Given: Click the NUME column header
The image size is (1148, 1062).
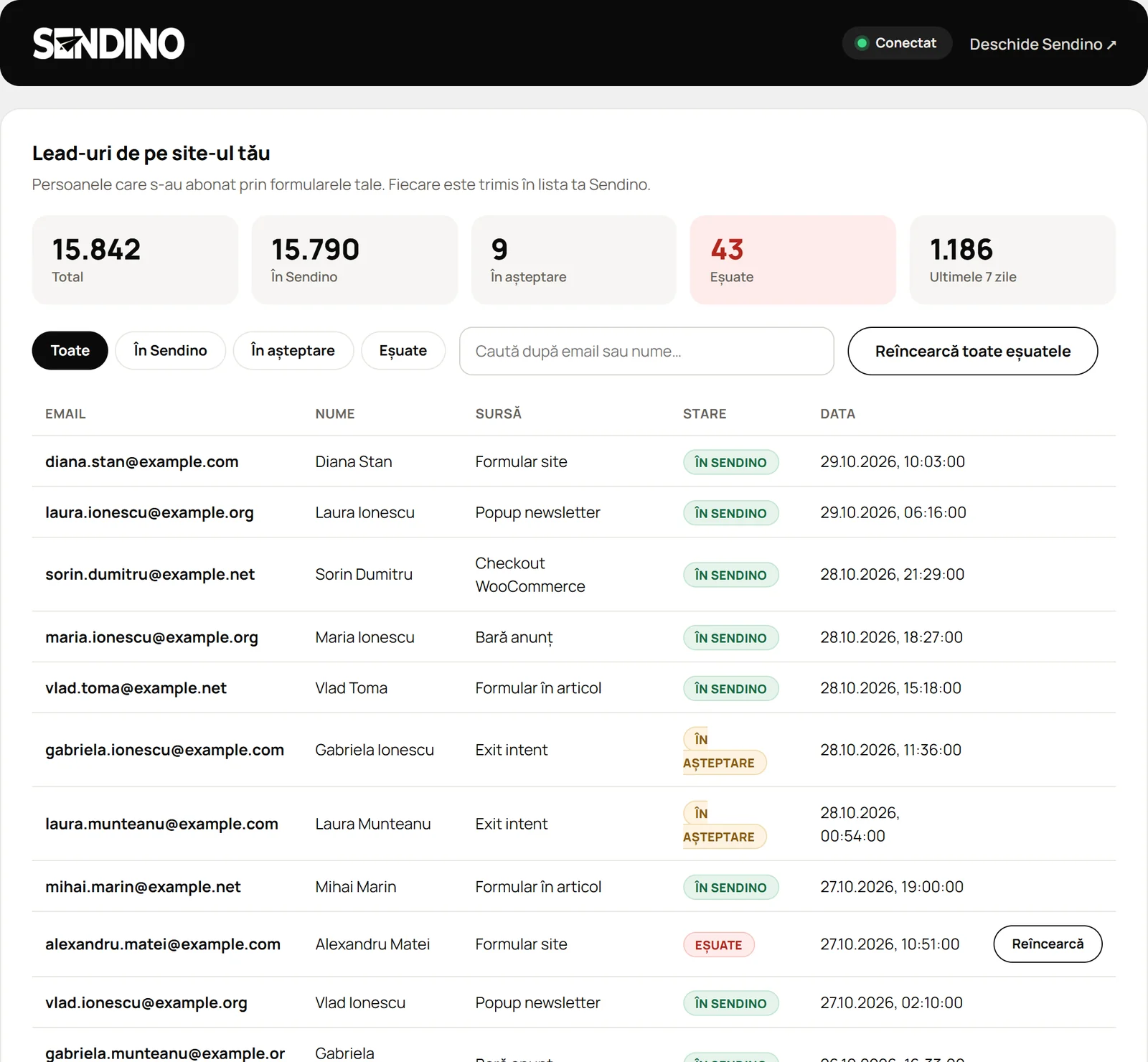Looking at the screenshot, I should point(335,414).
